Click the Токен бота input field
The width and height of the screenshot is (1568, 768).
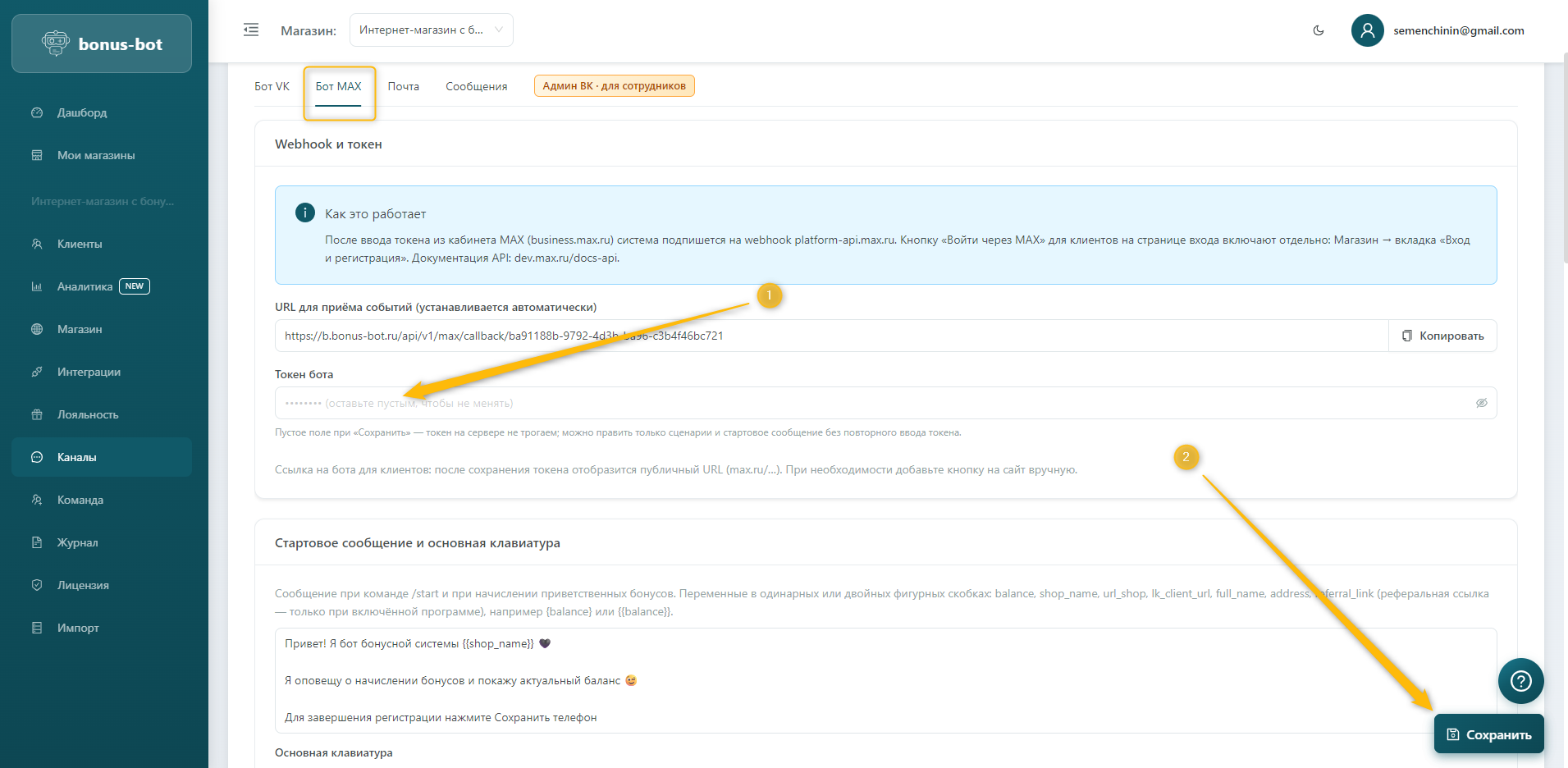point(870,403)
